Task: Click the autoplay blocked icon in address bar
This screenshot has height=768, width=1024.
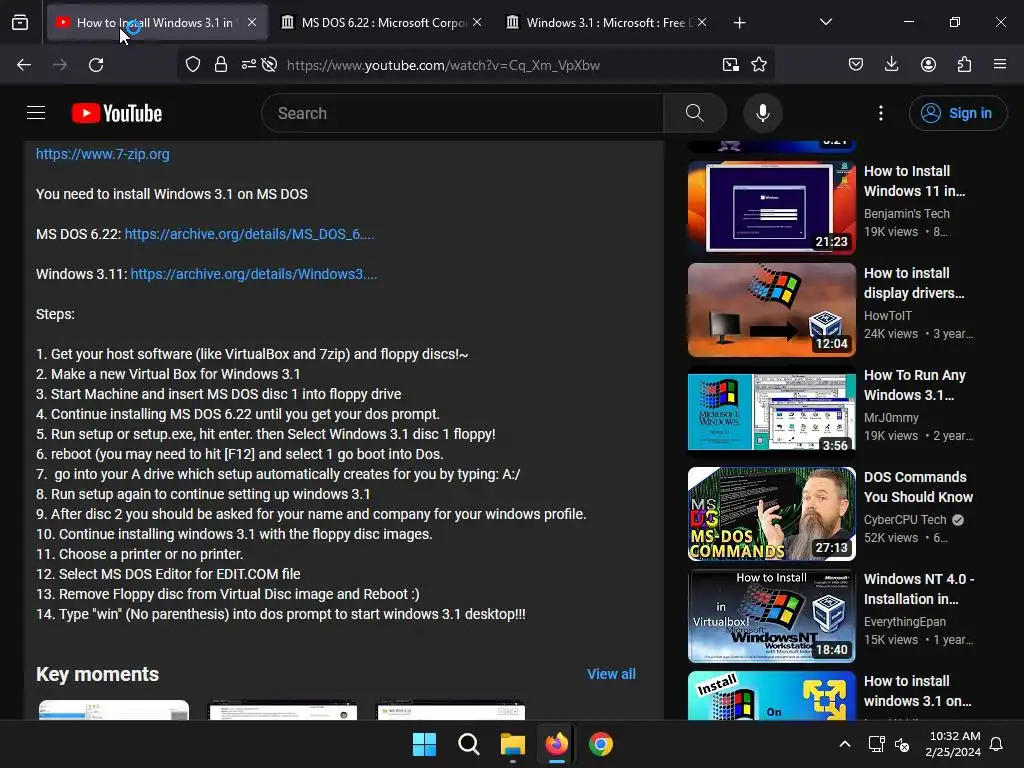Action: point(269,65)
